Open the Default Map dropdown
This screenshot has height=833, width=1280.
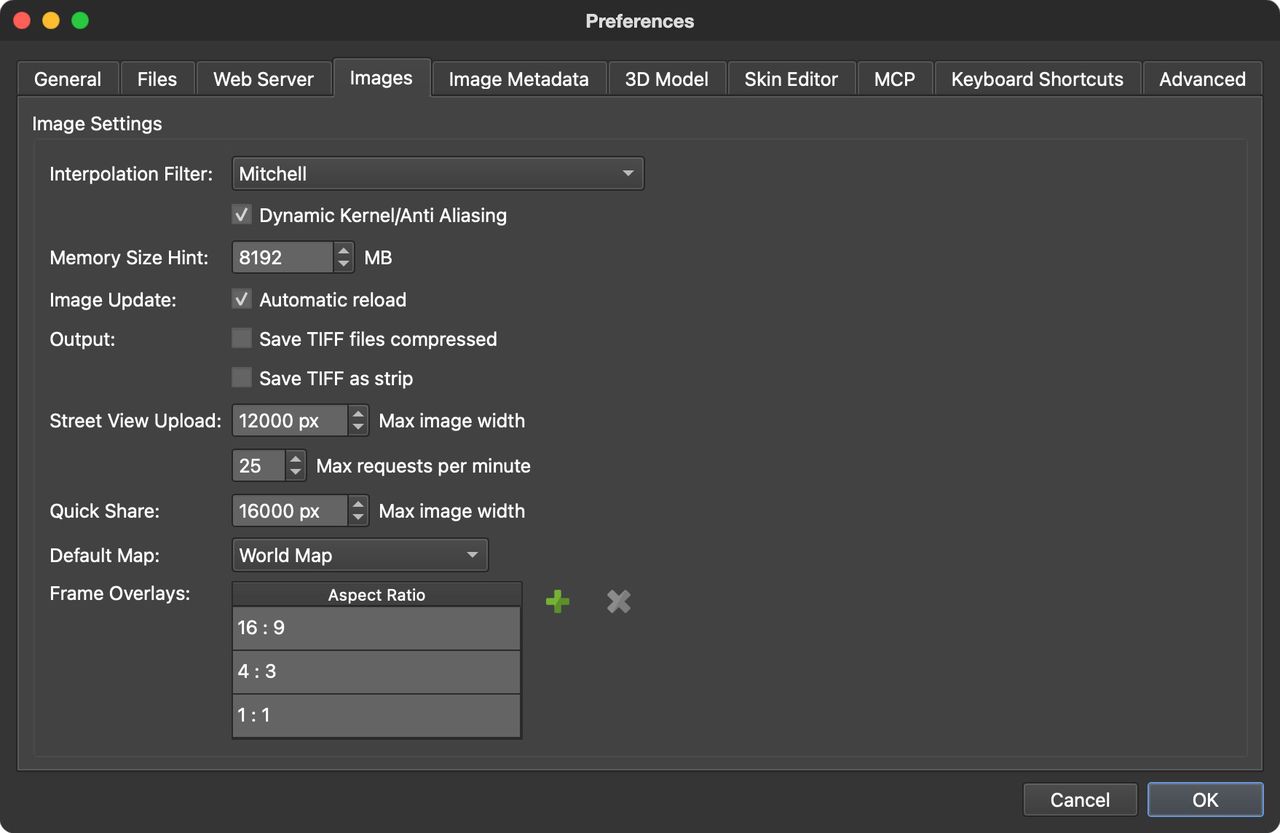tap(360, 555)
